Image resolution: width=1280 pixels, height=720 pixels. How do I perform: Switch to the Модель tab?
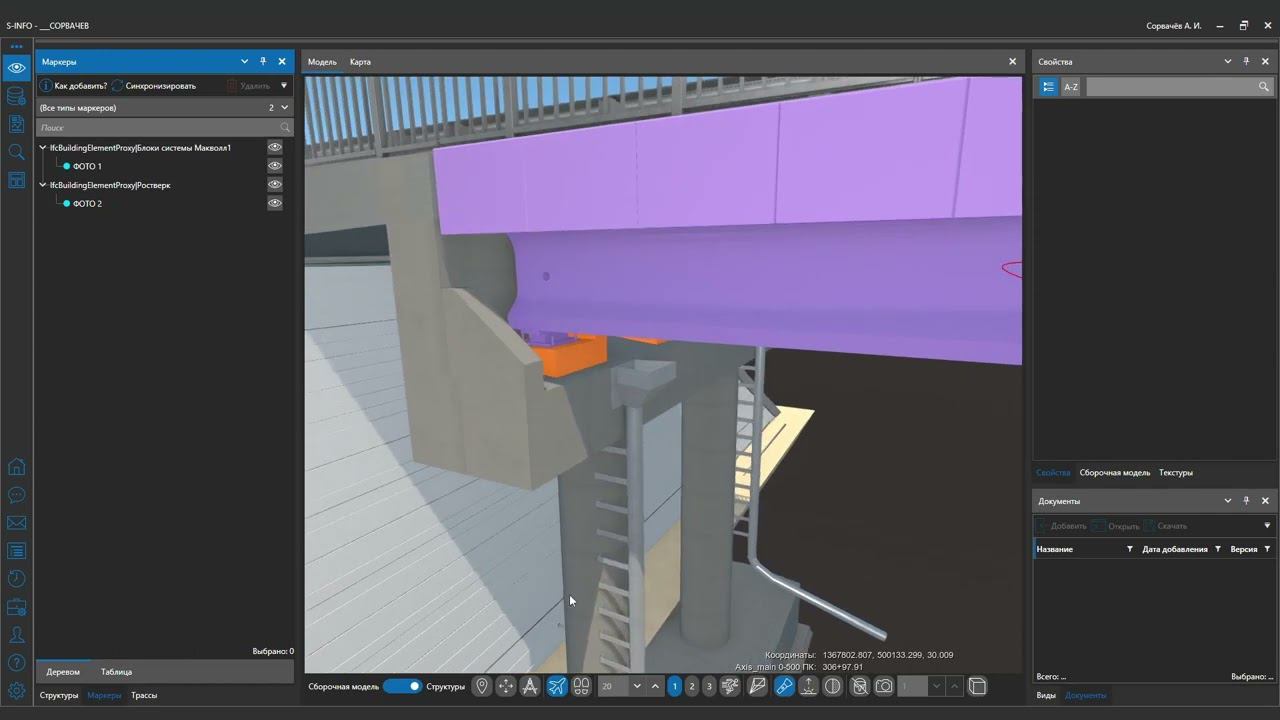coord(322,62)
